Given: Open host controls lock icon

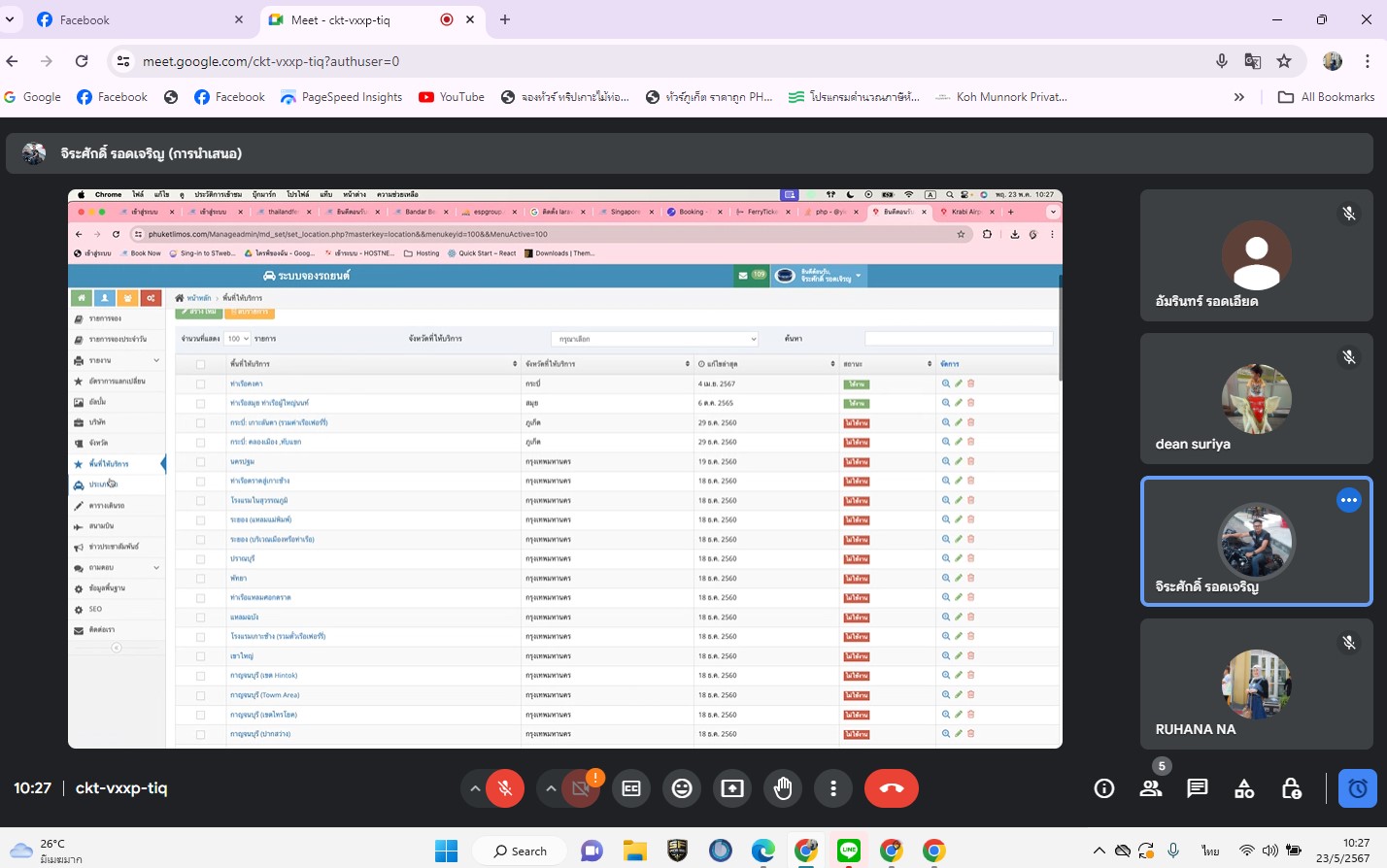Looking at the screenshot, I should coord(1291,788).
